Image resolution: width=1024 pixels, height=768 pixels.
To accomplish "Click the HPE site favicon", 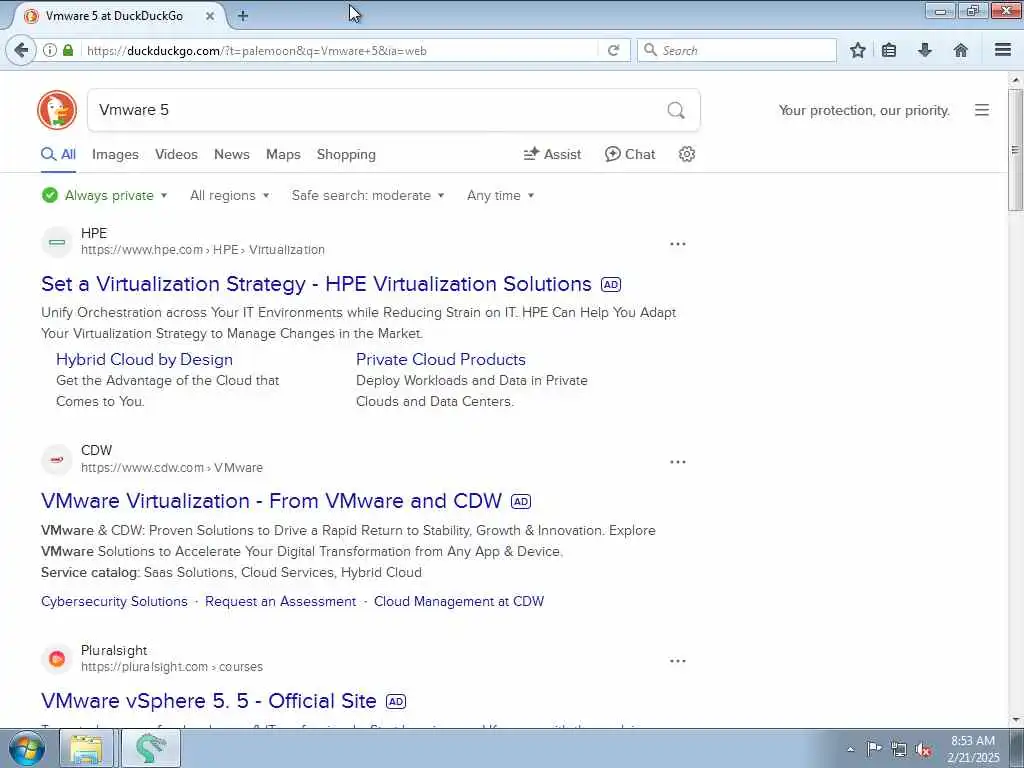I will [57, 242].
